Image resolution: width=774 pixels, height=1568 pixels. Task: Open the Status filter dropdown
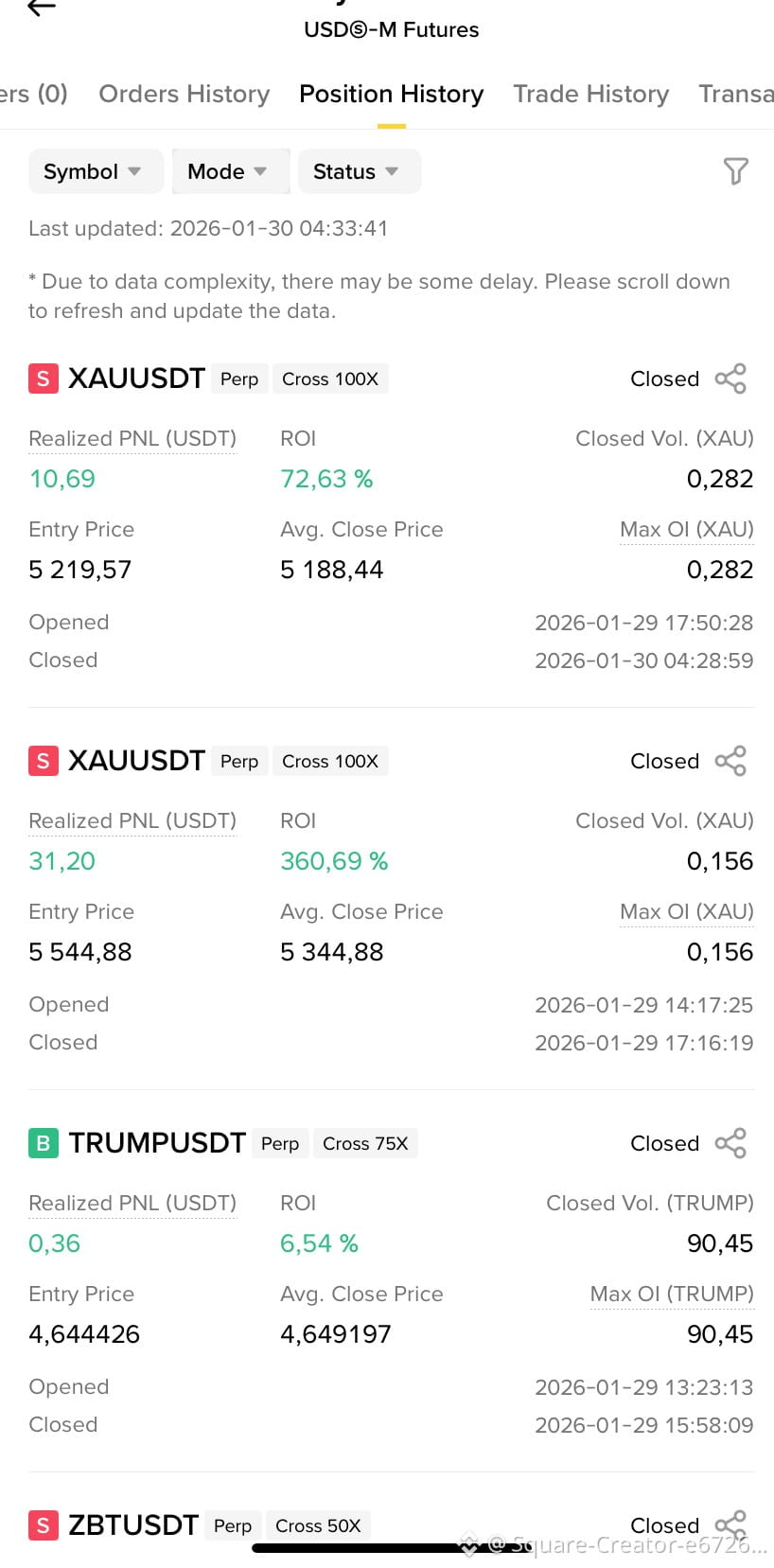(357, 171)
